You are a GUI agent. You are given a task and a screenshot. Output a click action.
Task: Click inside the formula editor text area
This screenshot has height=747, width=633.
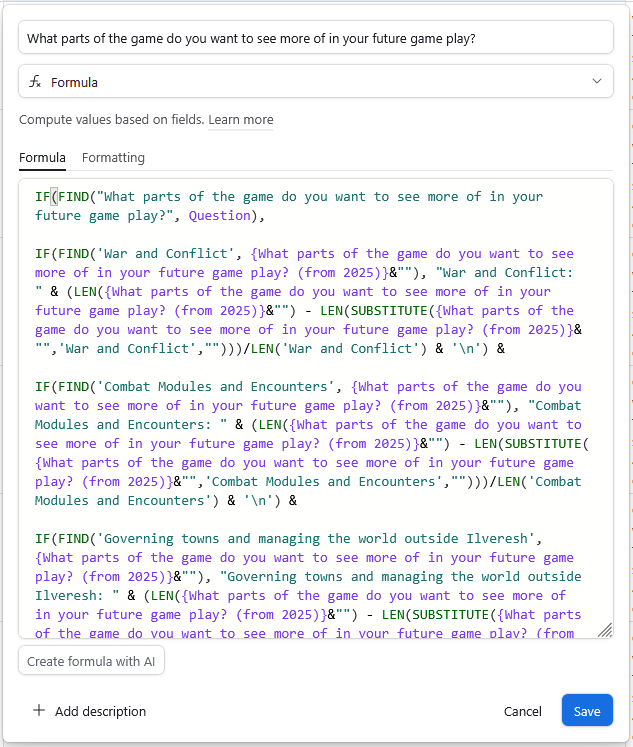click(316, 409)
